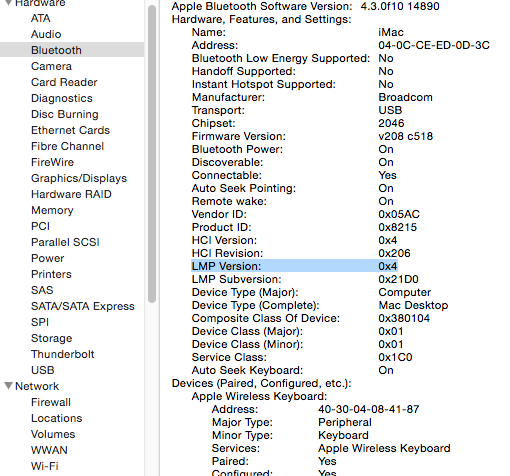
Task: Open Parallel SCSI entry
Action: coord(65,242)
